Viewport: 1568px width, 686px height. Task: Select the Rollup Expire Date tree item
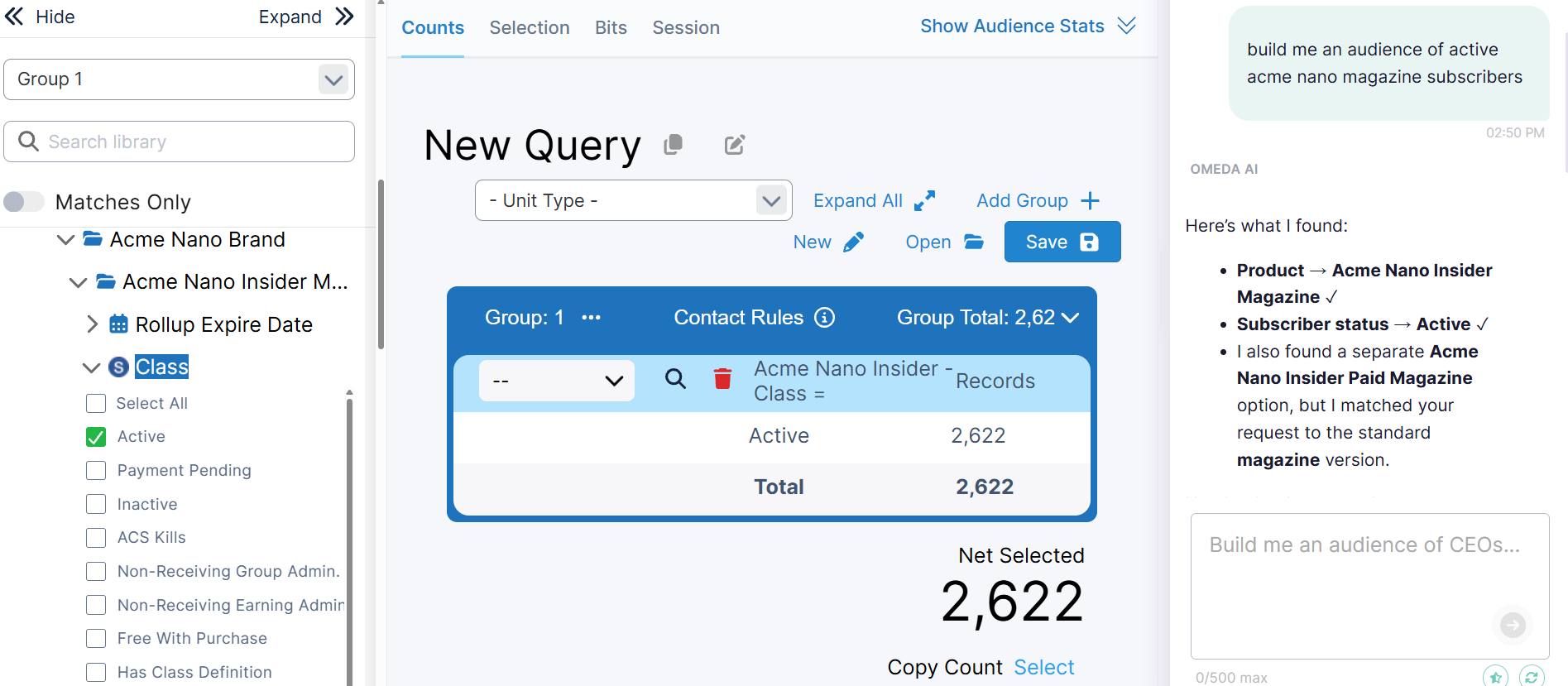tap(223, 324)
